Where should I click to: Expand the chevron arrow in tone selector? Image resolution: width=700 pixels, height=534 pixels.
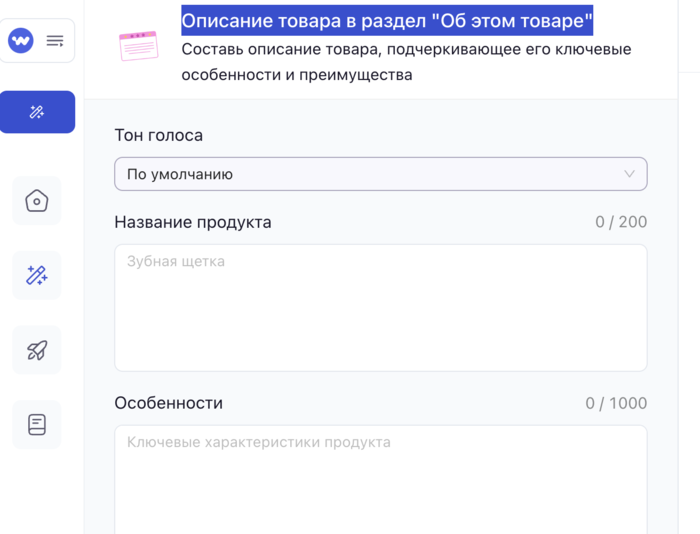click(x=629, y=174)
